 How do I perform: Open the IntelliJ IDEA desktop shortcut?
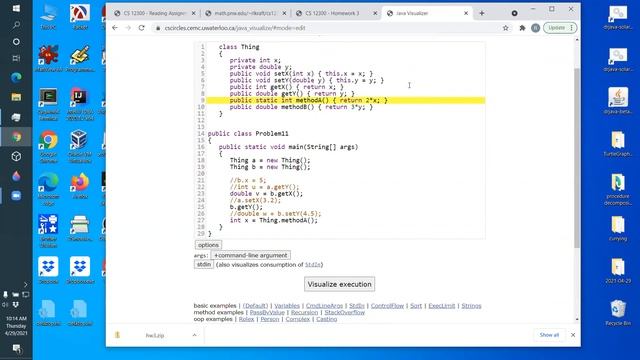click(80, 104)
